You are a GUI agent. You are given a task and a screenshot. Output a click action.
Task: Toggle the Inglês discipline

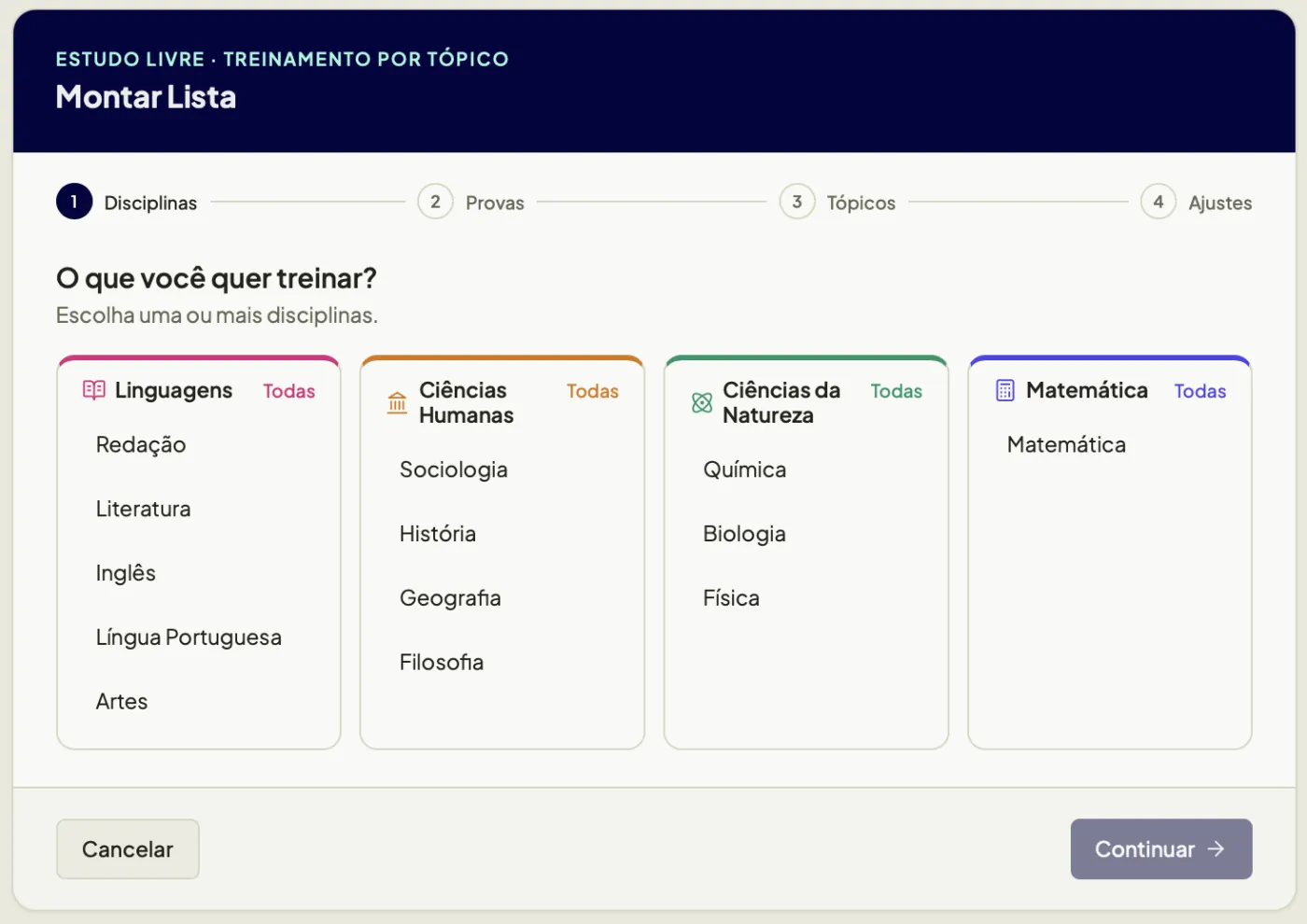click(125, 573)
